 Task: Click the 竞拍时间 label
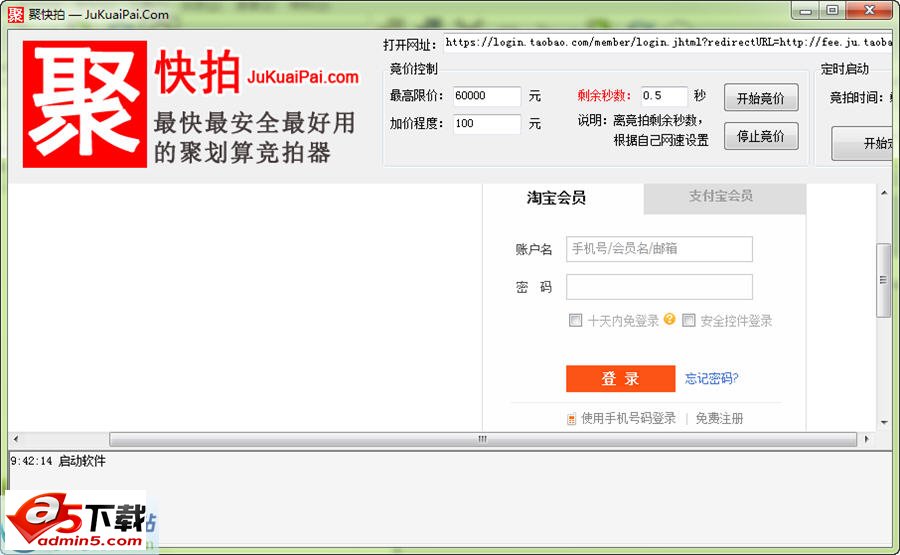tap(856, 98)
